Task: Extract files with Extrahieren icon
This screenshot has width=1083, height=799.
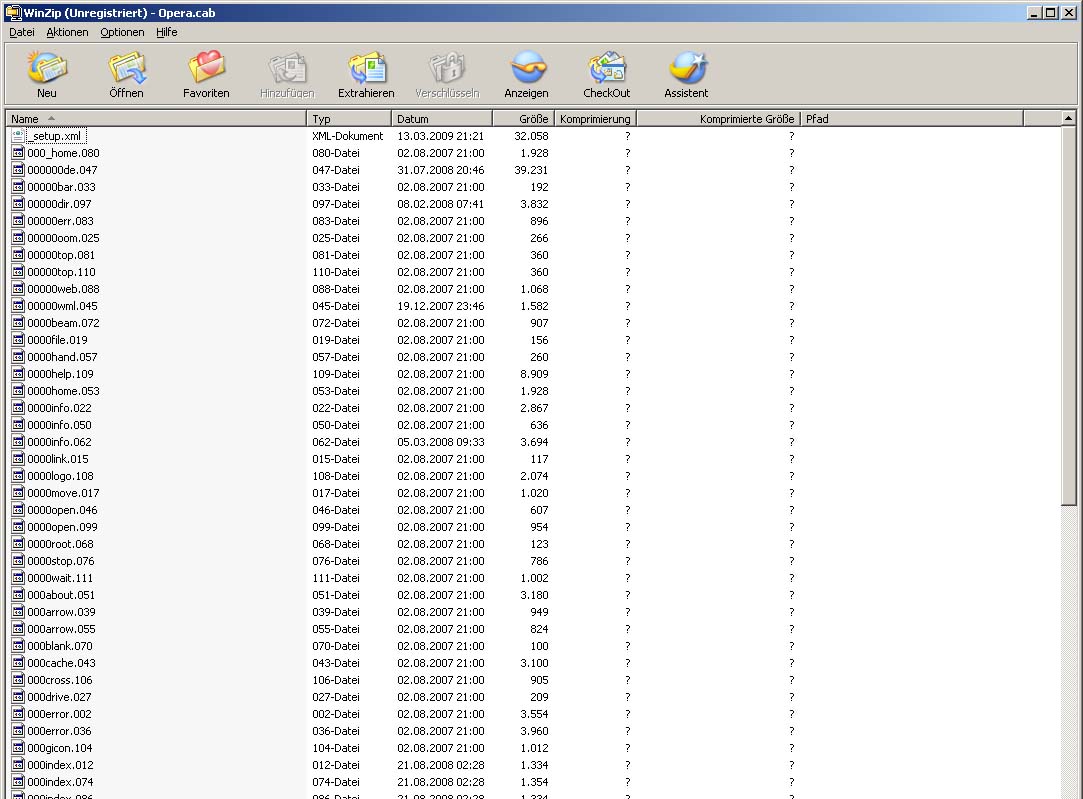Action: pos(366,68)
